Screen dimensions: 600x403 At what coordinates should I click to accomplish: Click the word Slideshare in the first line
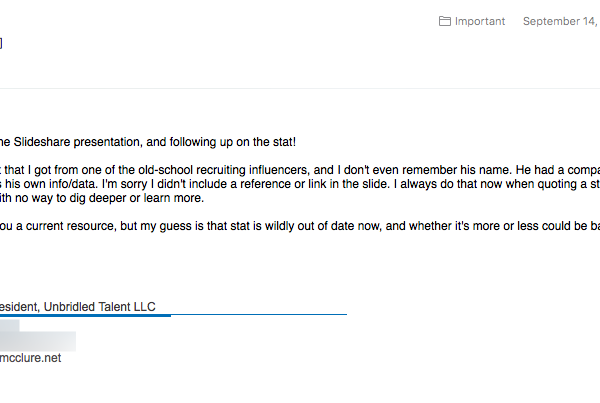[x=42, y=142]
